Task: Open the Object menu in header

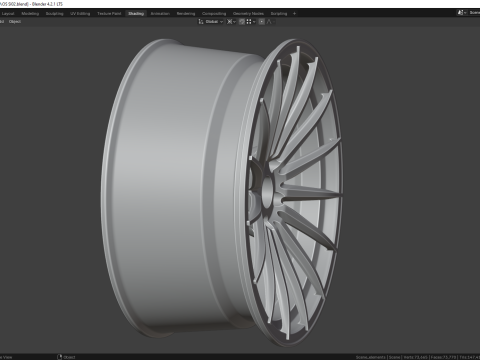Action: (x=15, y=22)
